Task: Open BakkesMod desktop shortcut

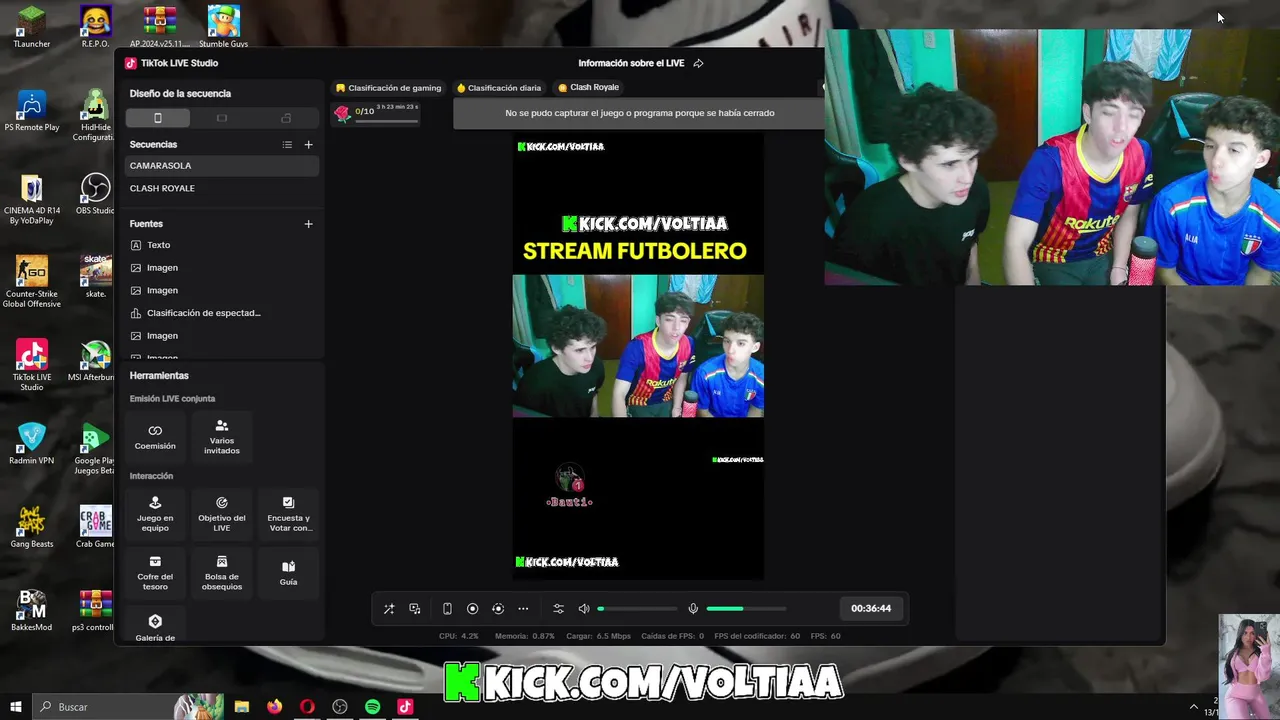Action: (x=32, y=611)
